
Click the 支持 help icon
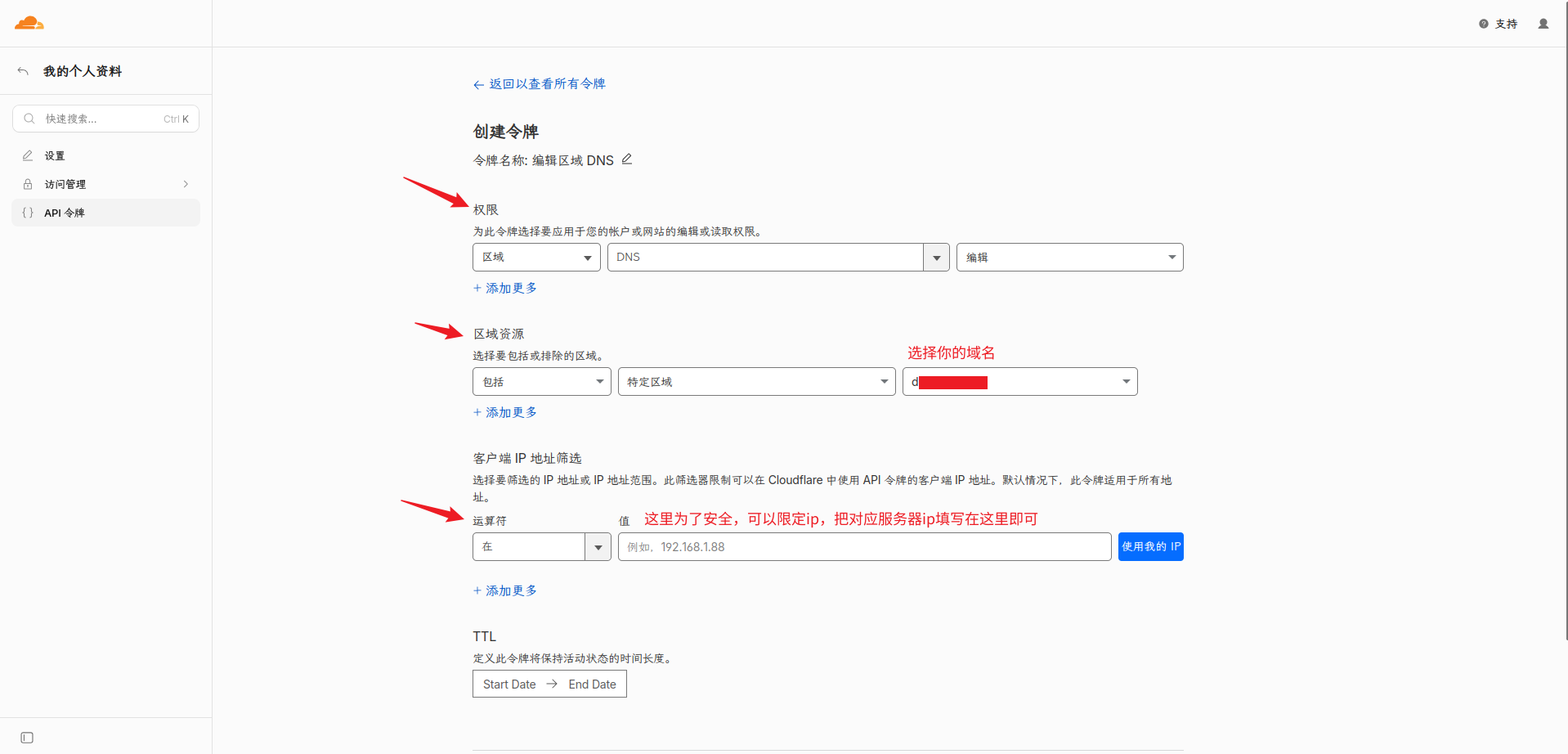click(x=1483, y=24)
